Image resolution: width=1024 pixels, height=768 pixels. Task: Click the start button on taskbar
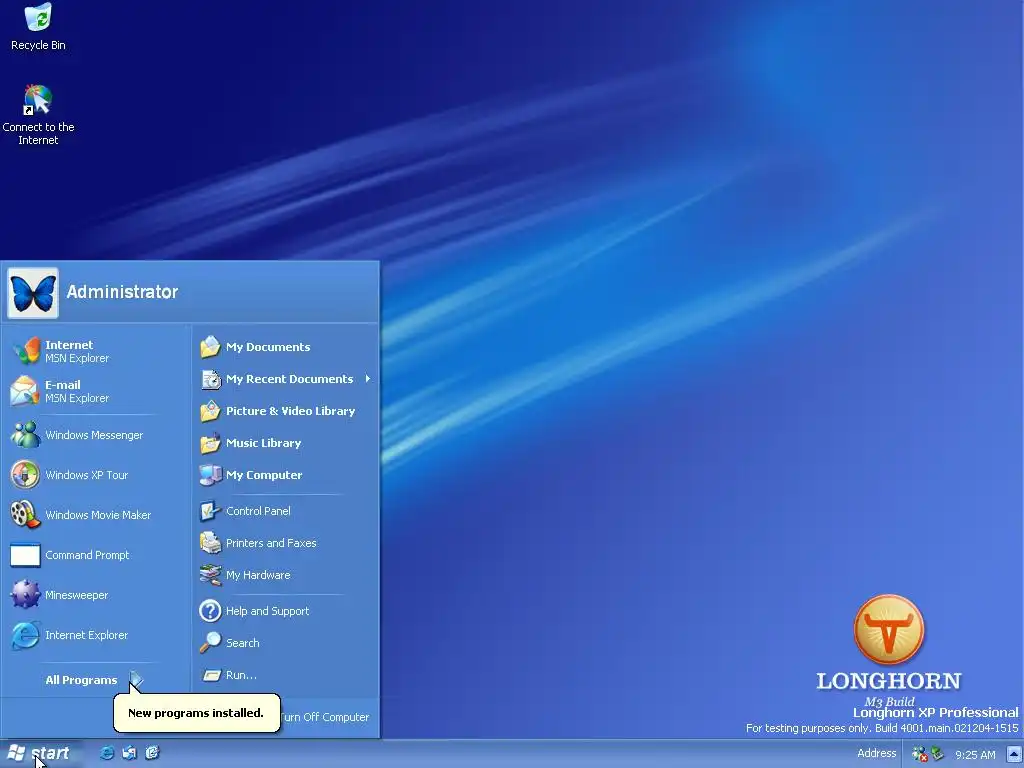coord(40,754)
